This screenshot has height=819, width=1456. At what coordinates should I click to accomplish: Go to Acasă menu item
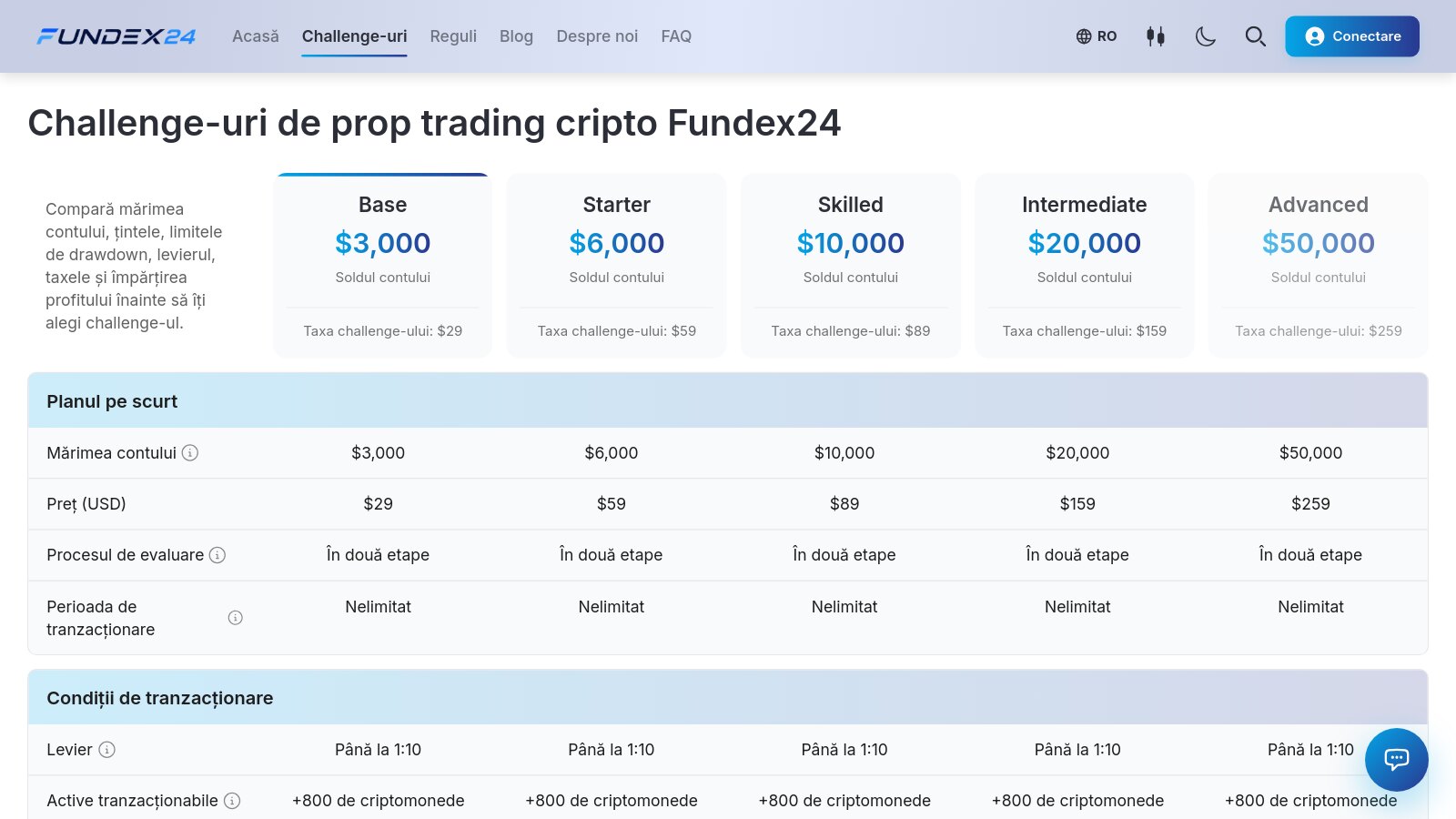click(256, 36)
